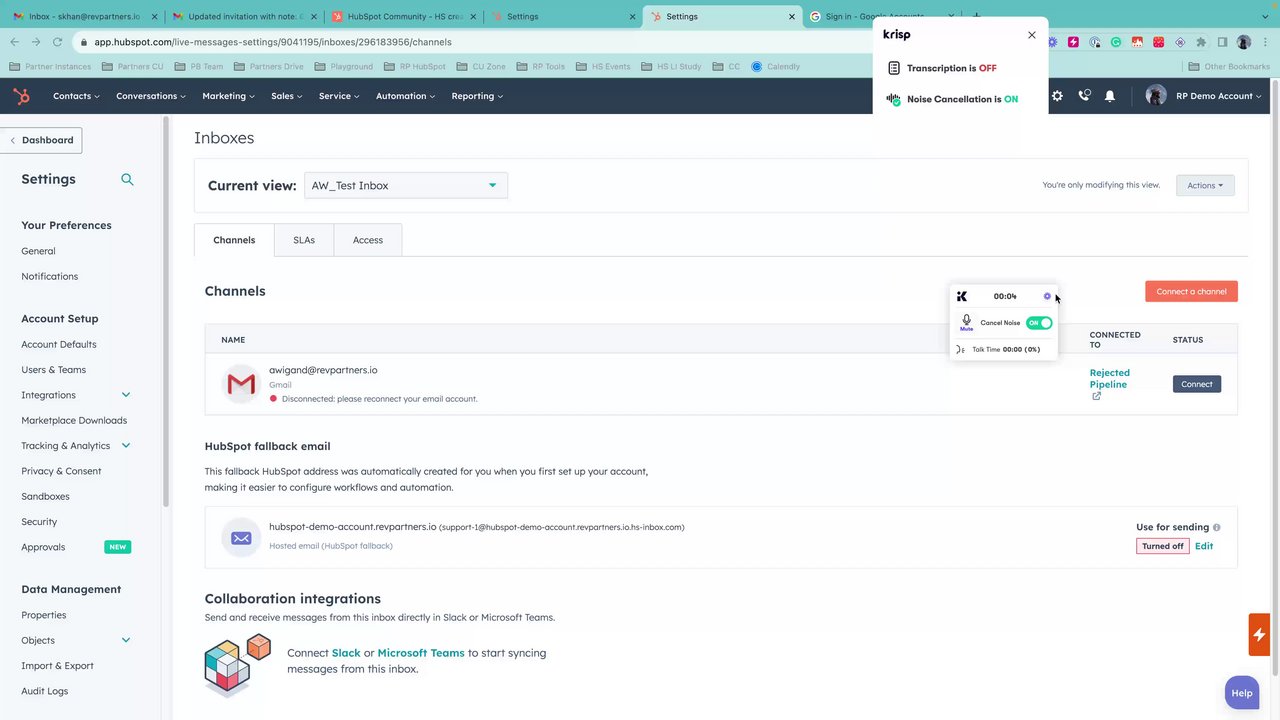Click the Gmail icon for awigand@revpartners.io
This screenshot has width=1280, height=720.
coord(241,384)
